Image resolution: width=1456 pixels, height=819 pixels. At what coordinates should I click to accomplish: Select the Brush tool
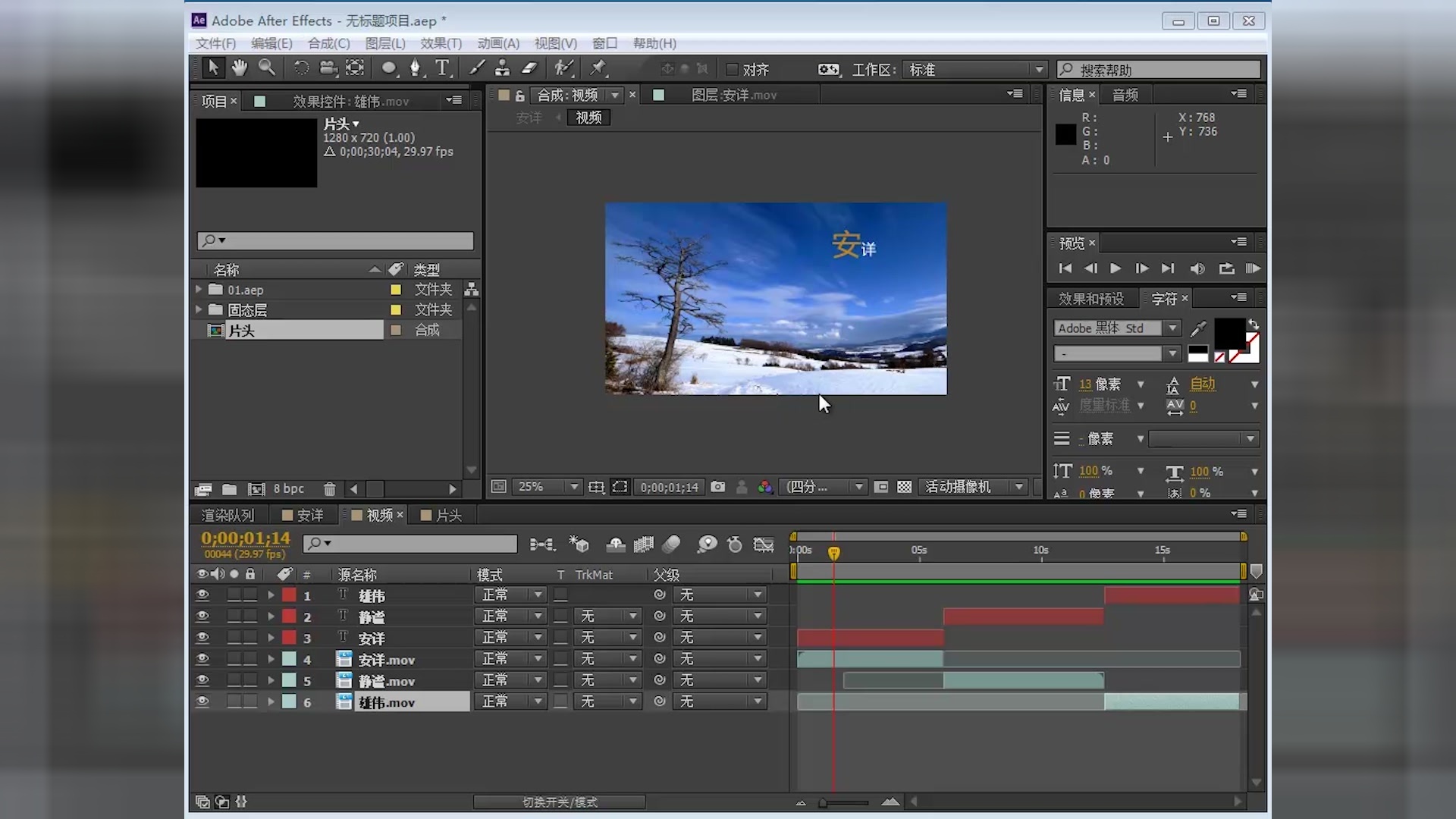[477, 68]
